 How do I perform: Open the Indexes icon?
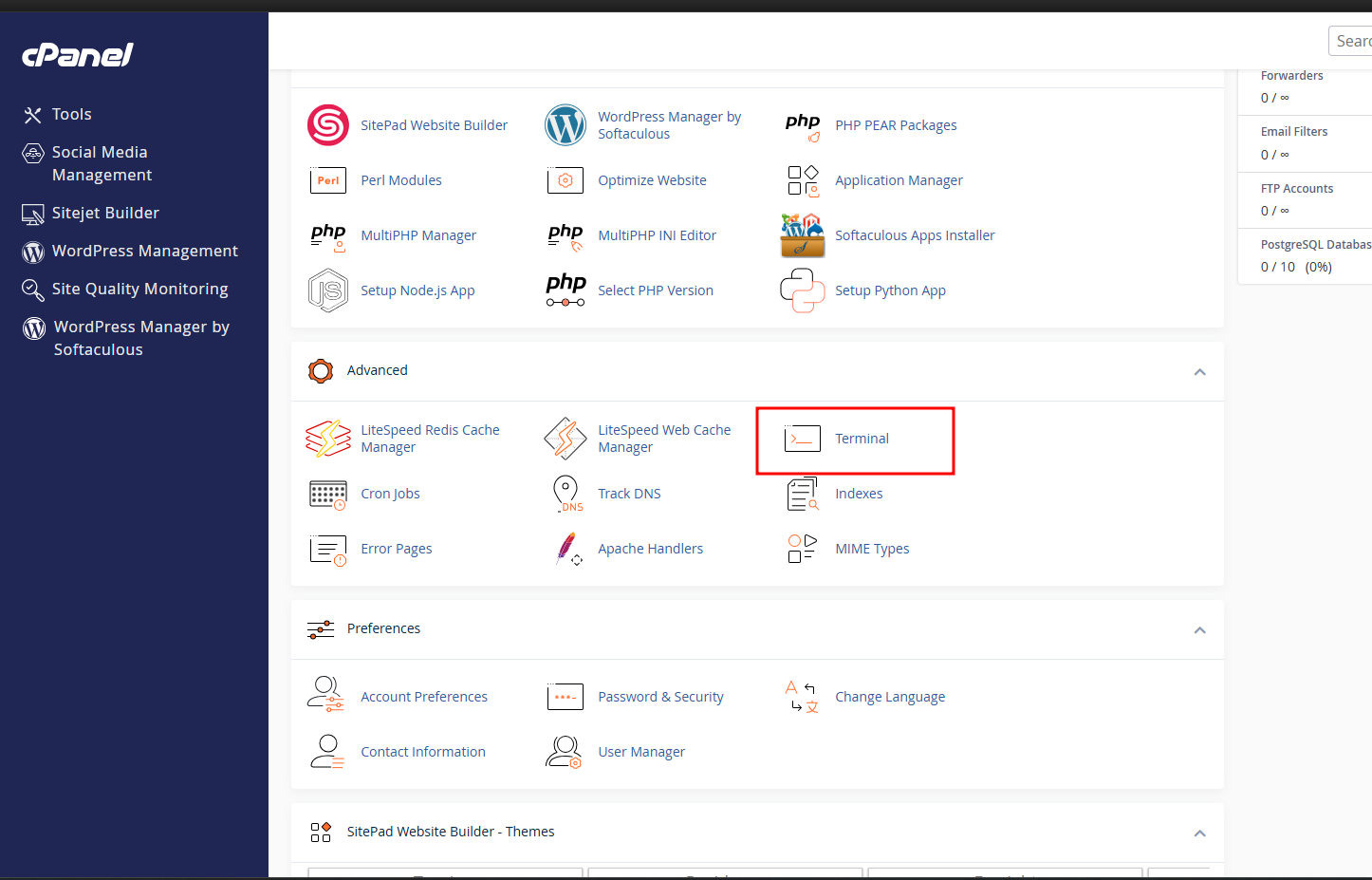(803, 494)
